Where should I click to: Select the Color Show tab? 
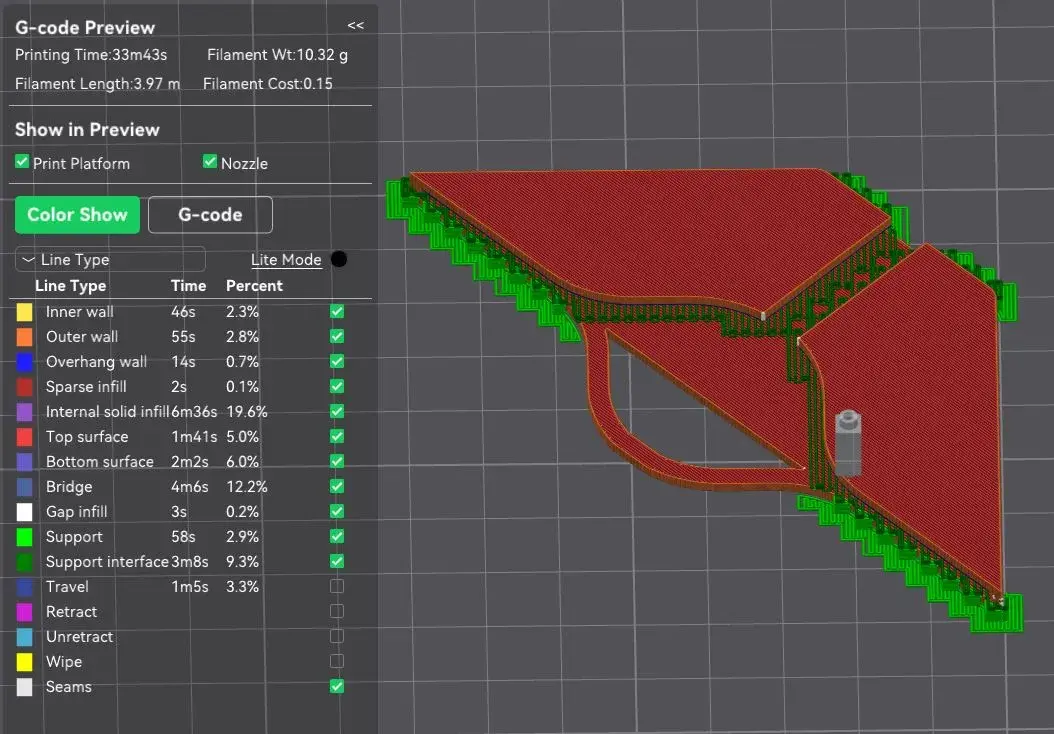point(77,215)
